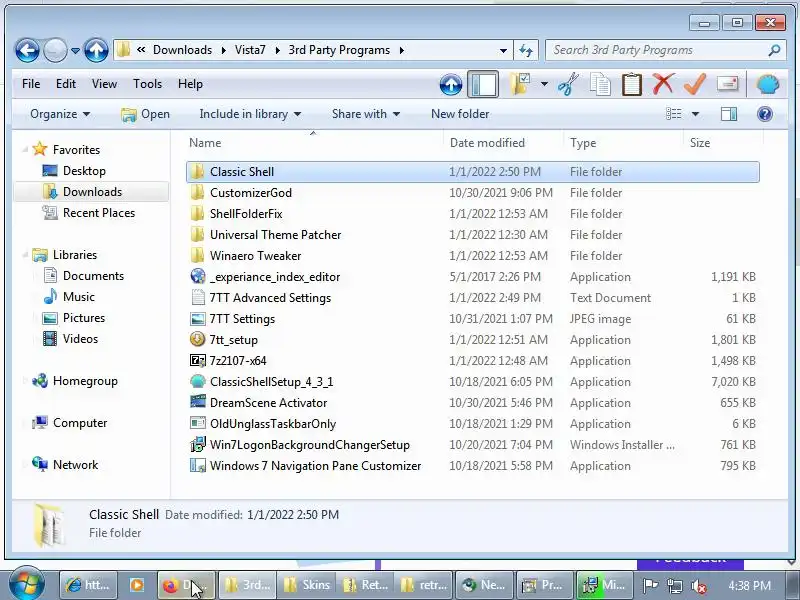The width and height of the screenshot is (800, 600).
Task: Toggle the preview pane button
Action: 729,114
